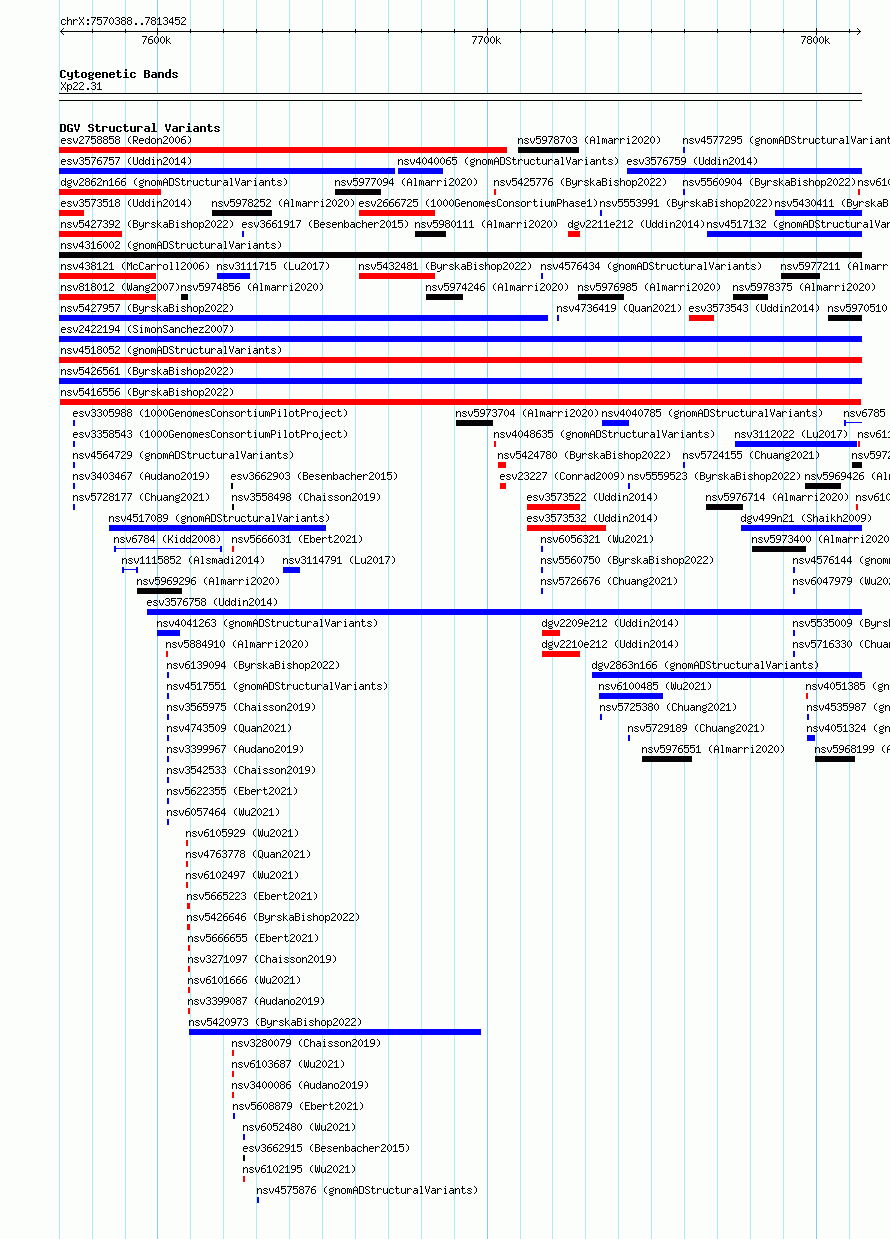
Task: Click the chrX:7570388..7813452 coordinates label
Action: (x=123, y=21)
